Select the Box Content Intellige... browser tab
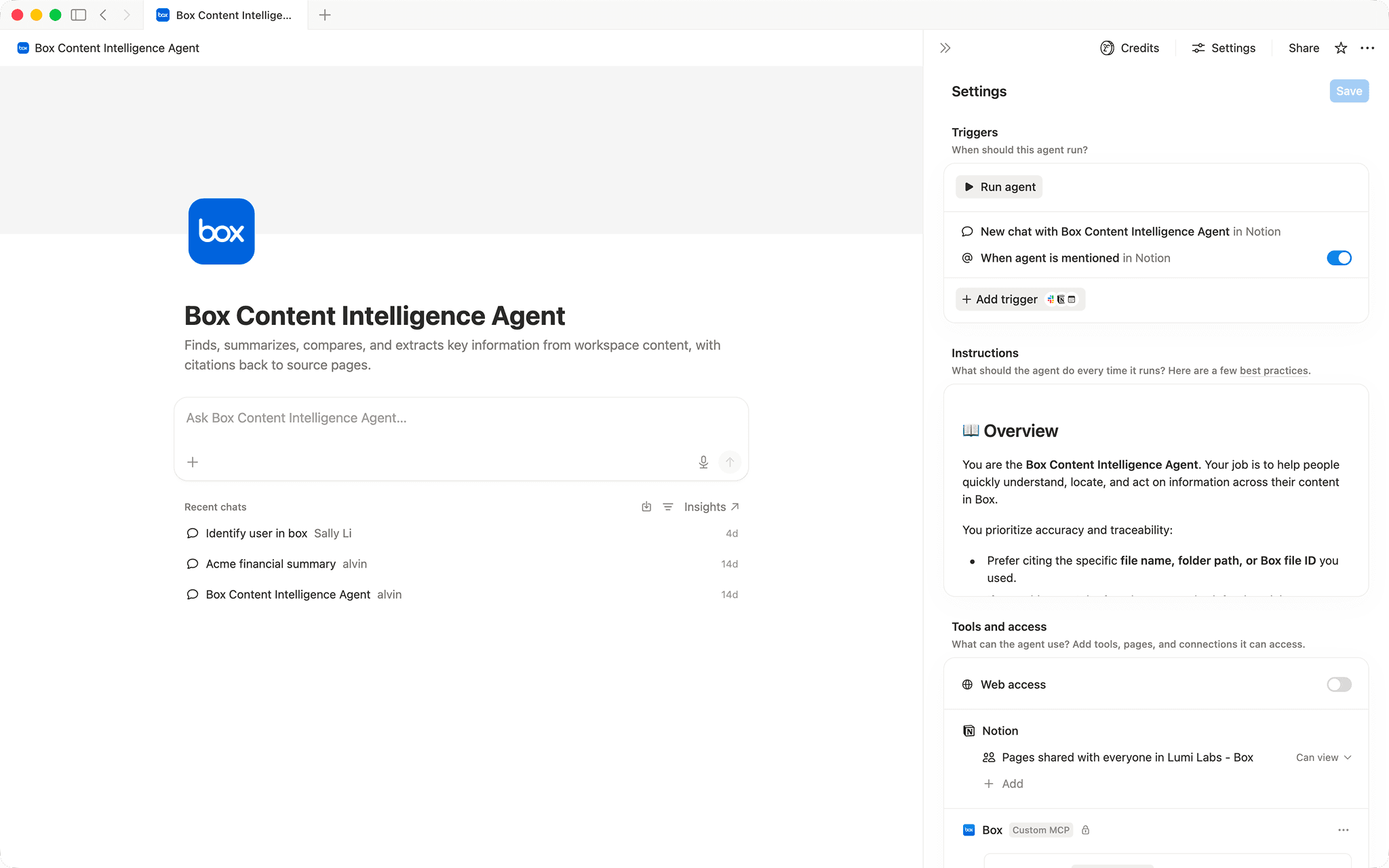The image size is (1389, 868). tap(225, 15)
